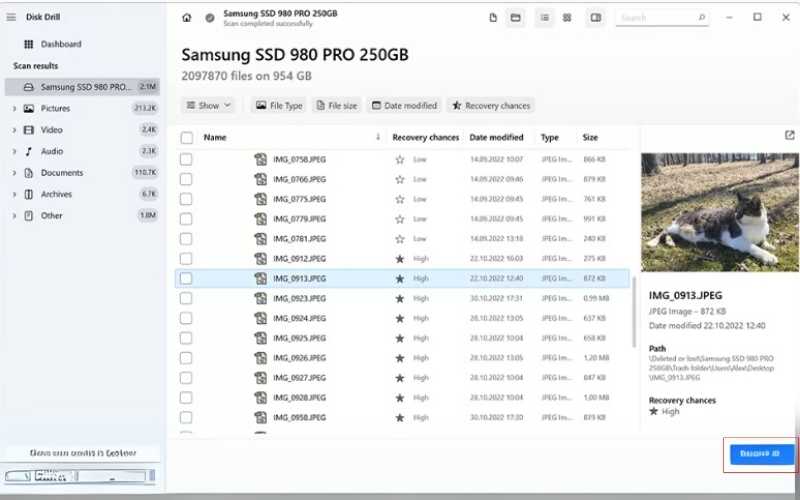Viewport: 800px width, 500px height.
Task: Select the list view layout icon
Action: [545, 18]
